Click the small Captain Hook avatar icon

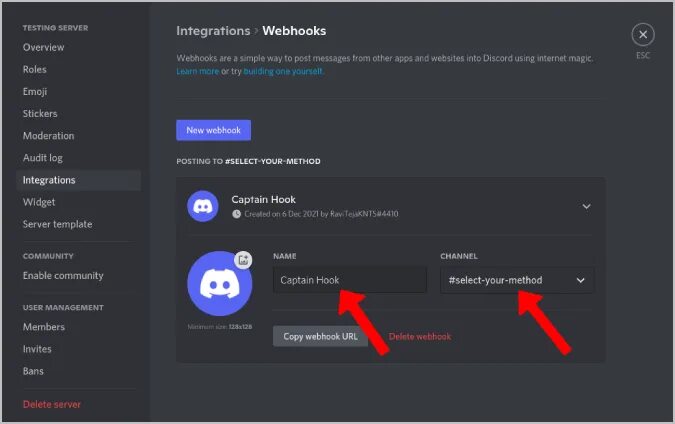click(203, 206)
